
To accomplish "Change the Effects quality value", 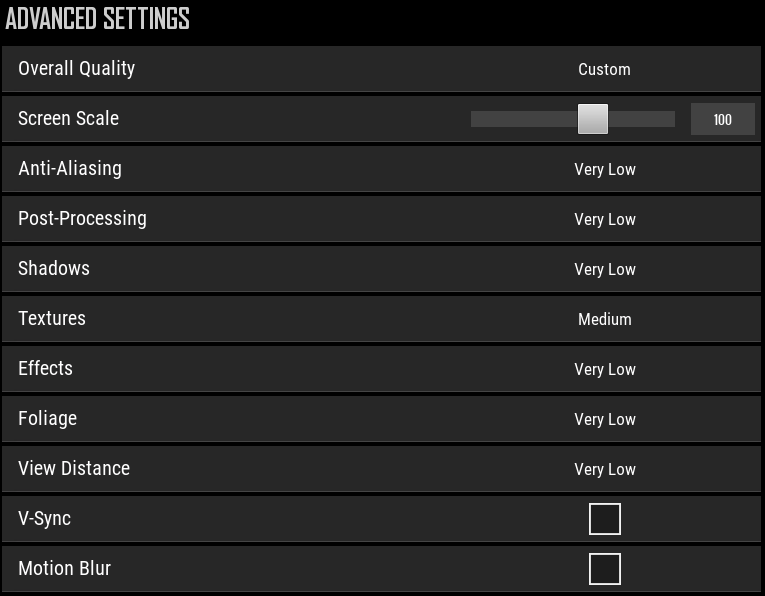I will (x=605, y=369).
